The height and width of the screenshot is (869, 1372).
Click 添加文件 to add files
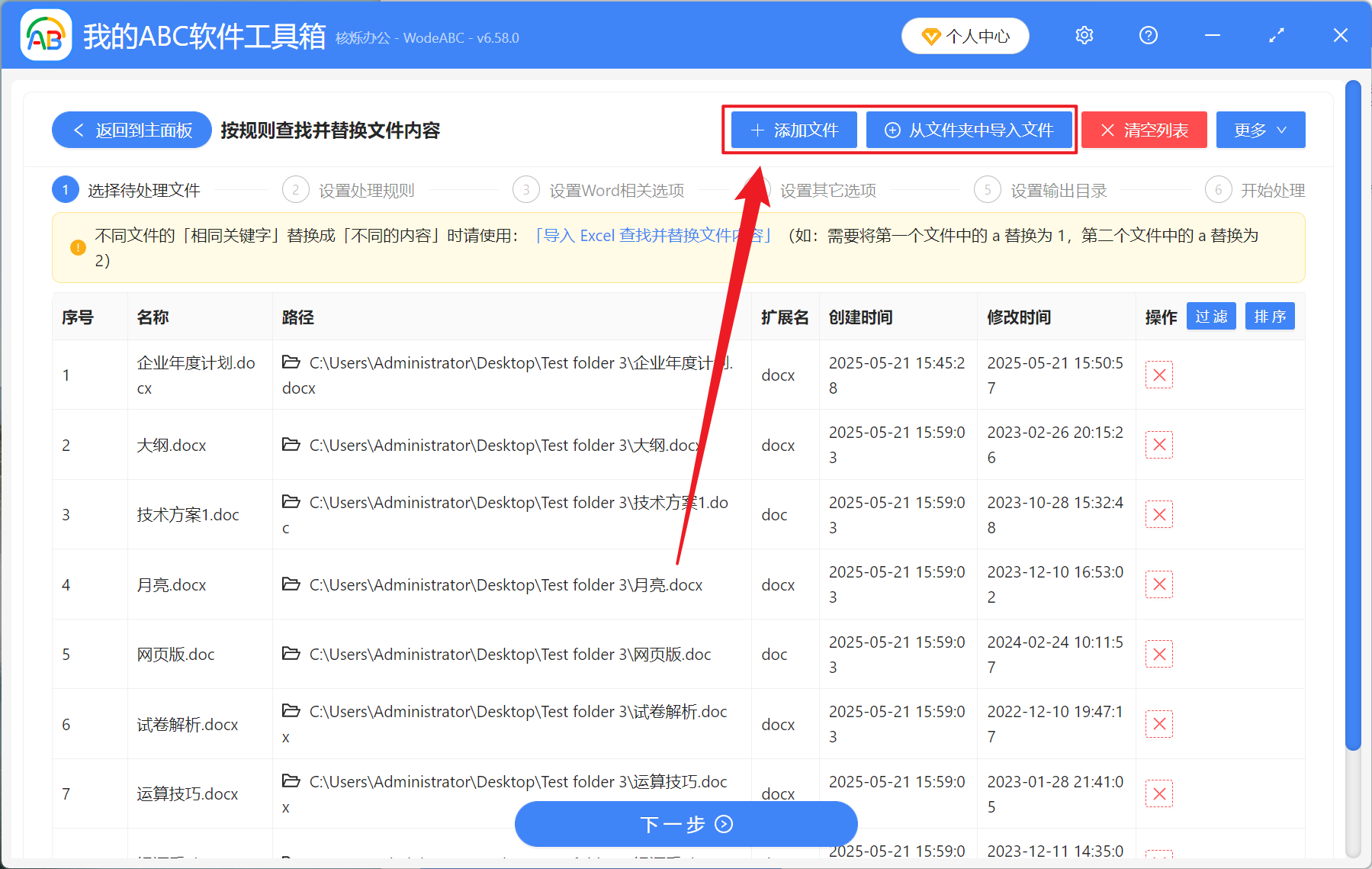(793, 130)
